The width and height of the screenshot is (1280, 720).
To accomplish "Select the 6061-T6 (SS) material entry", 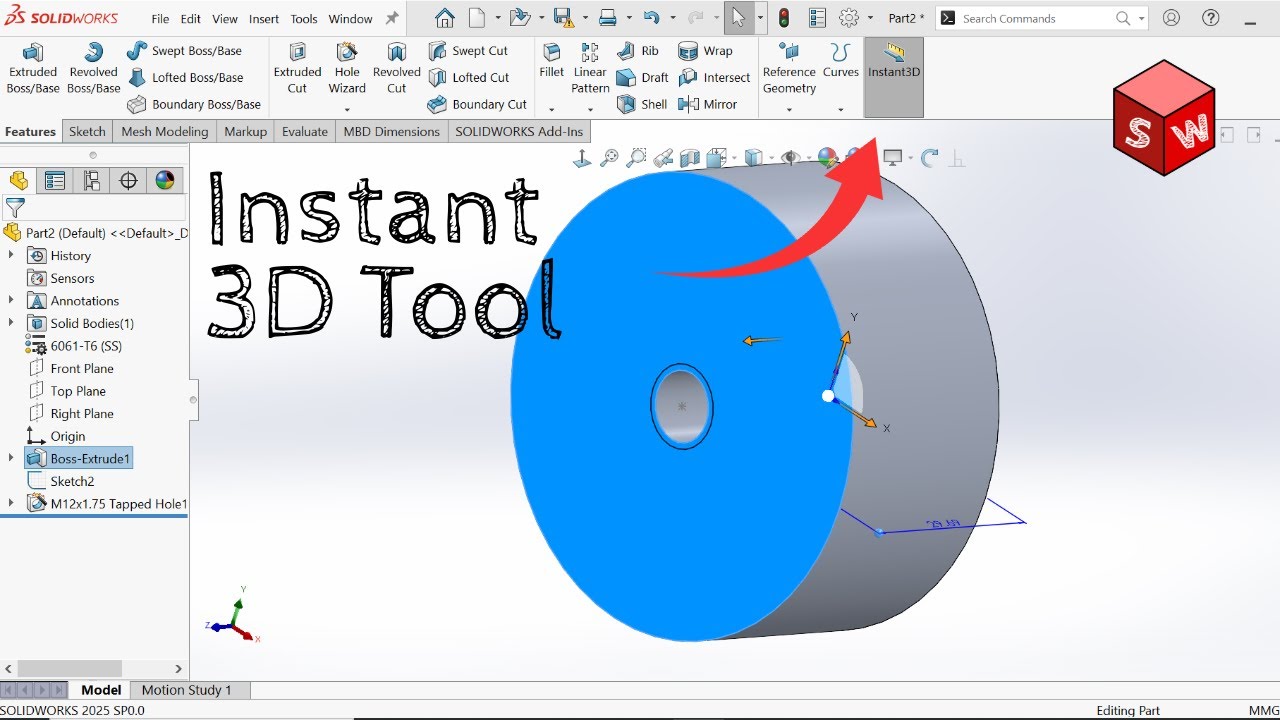I will pyautogui.click(x=86, y=346).
